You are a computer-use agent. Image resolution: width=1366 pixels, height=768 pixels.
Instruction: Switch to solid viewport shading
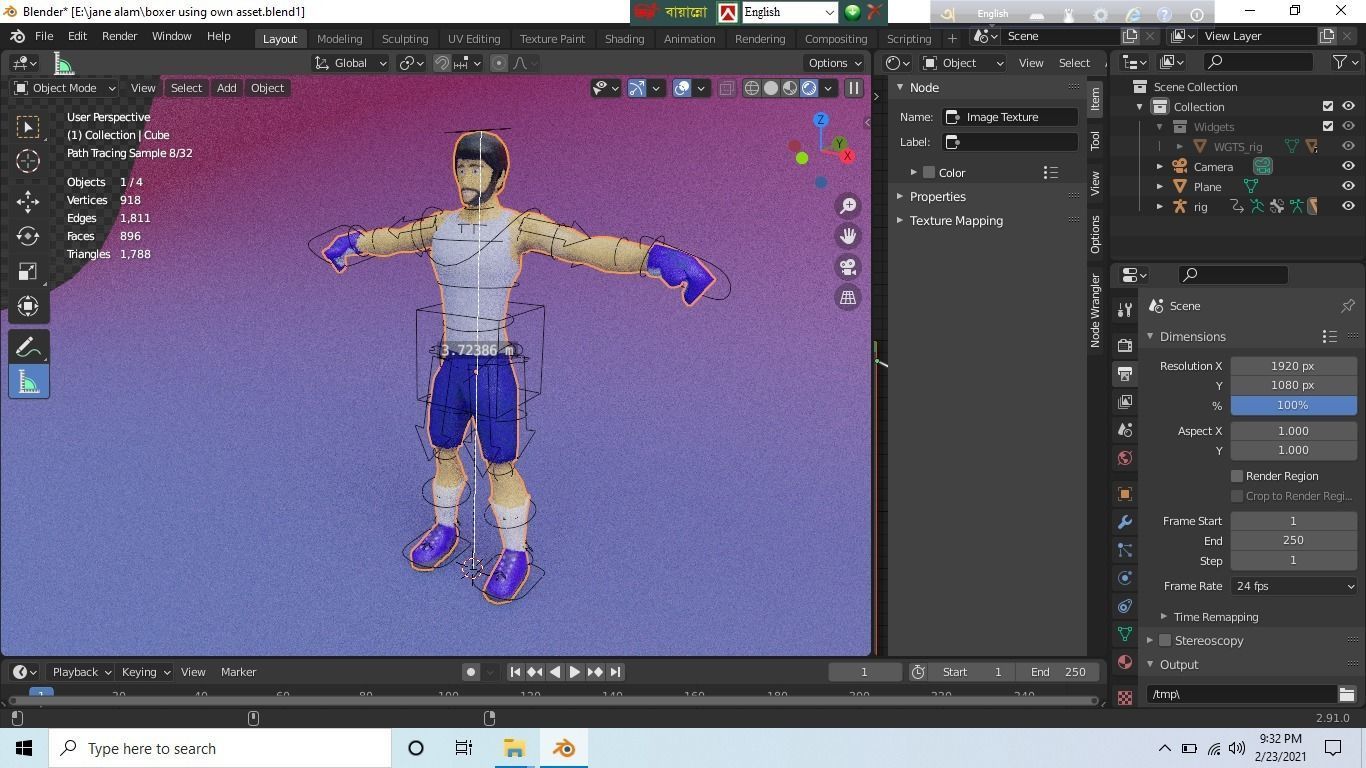pos(771,88)
